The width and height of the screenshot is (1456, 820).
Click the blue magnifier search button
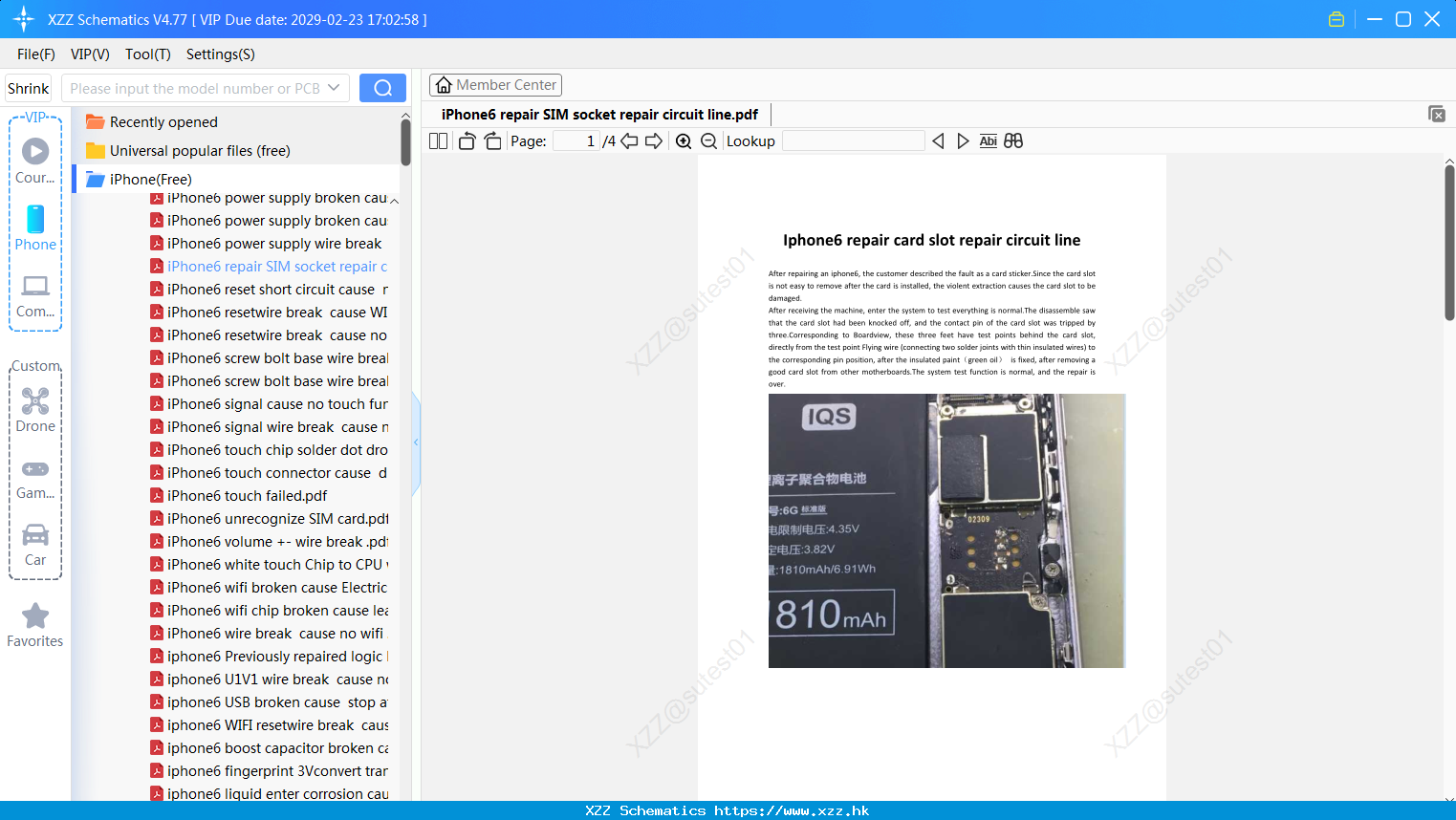(382, 88)
